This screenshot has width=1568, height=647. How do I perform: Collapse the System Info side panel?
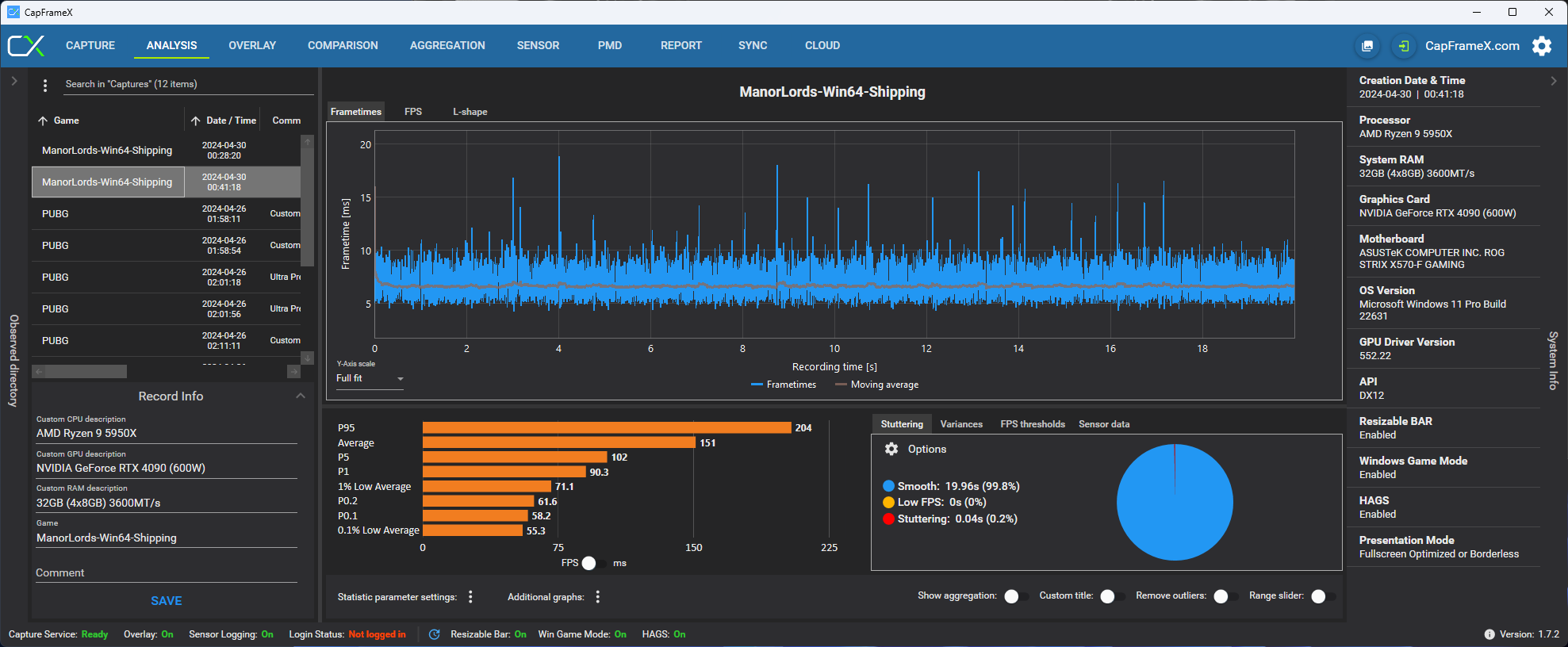pyautogui.click(x=1553, y=81)
